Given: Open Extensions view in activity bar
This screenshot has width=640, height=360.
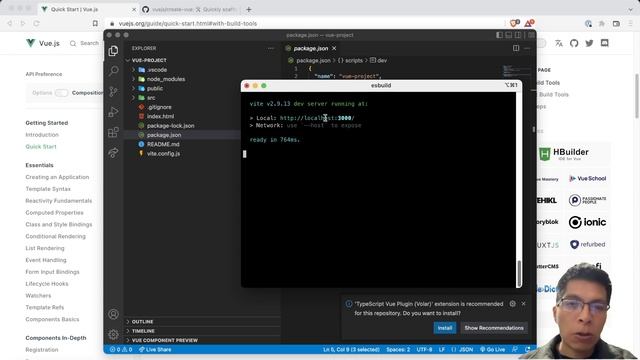Looking at the screenshot, I should 113,132.
